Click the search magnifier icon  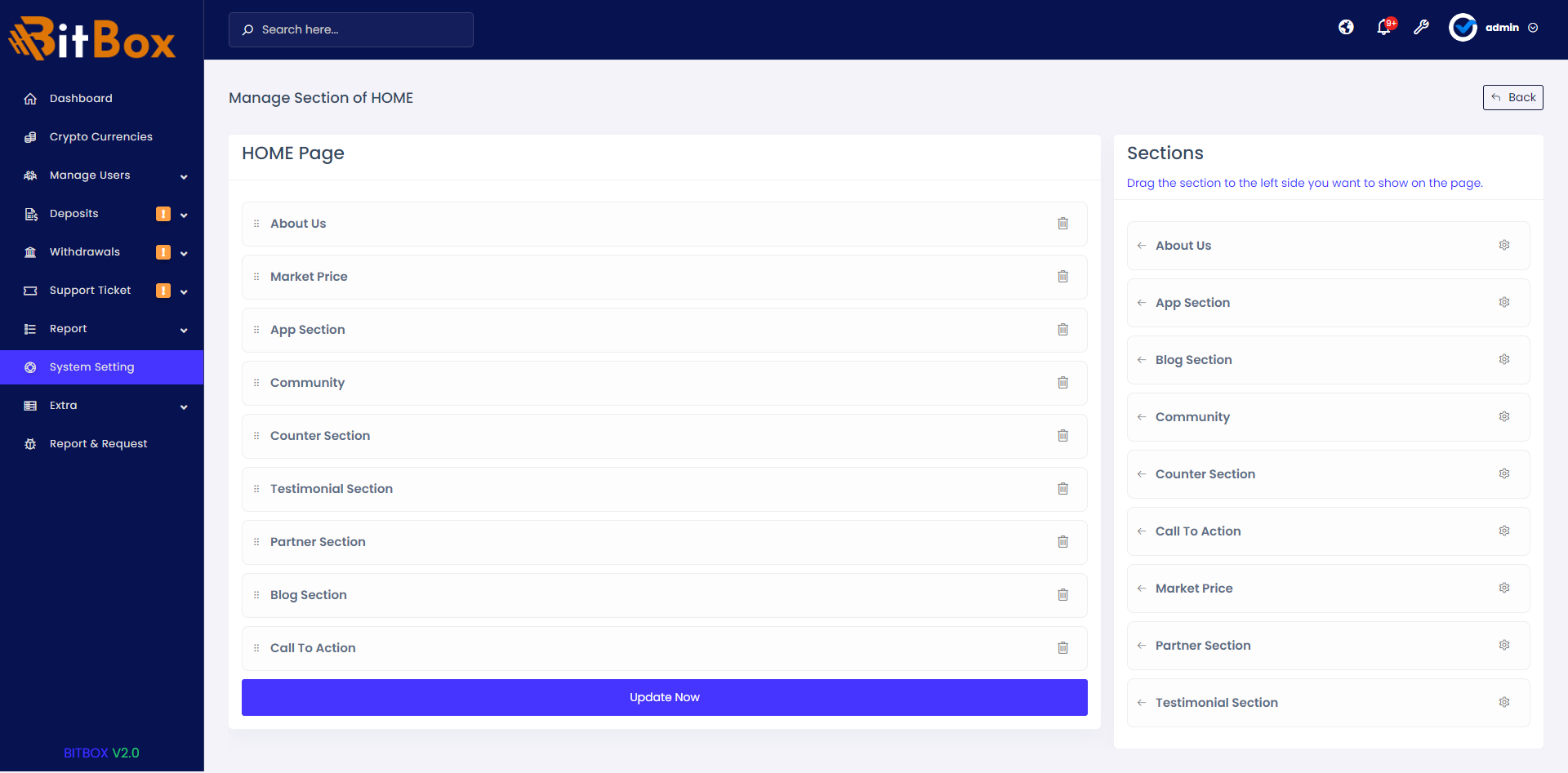tap(247, 29)
